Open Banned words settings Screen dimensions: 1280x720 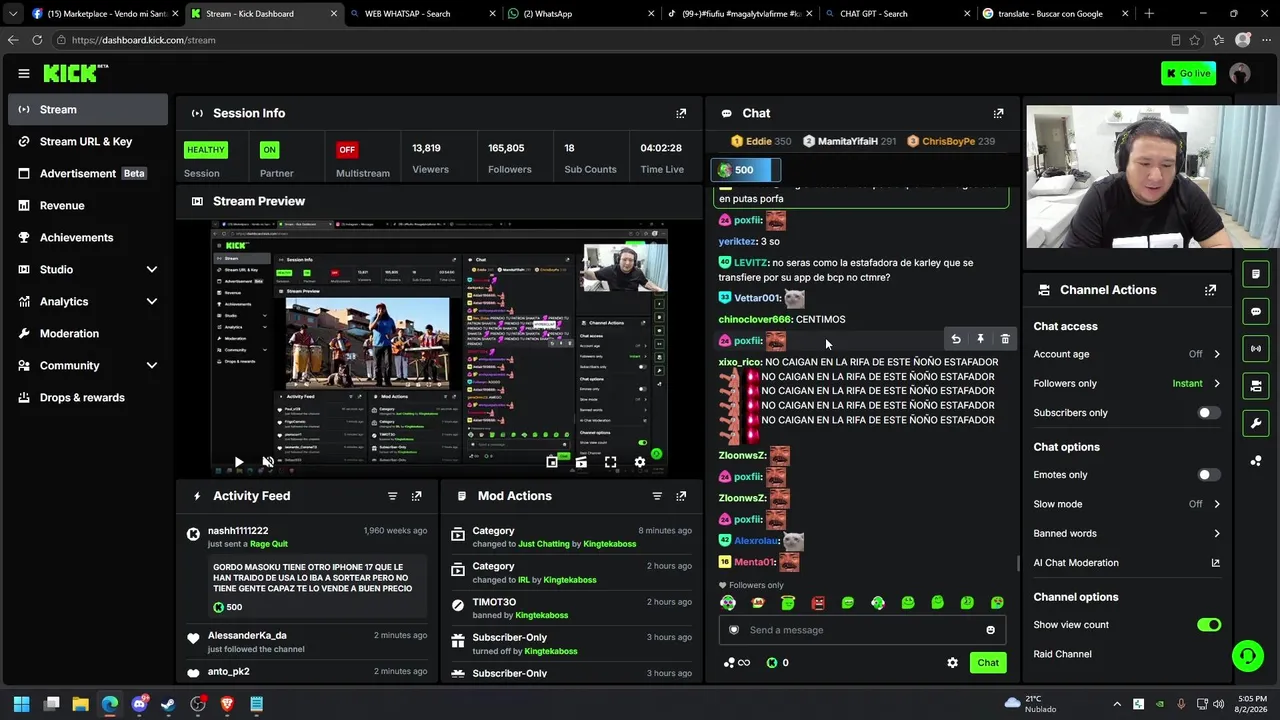[1127, 533]
